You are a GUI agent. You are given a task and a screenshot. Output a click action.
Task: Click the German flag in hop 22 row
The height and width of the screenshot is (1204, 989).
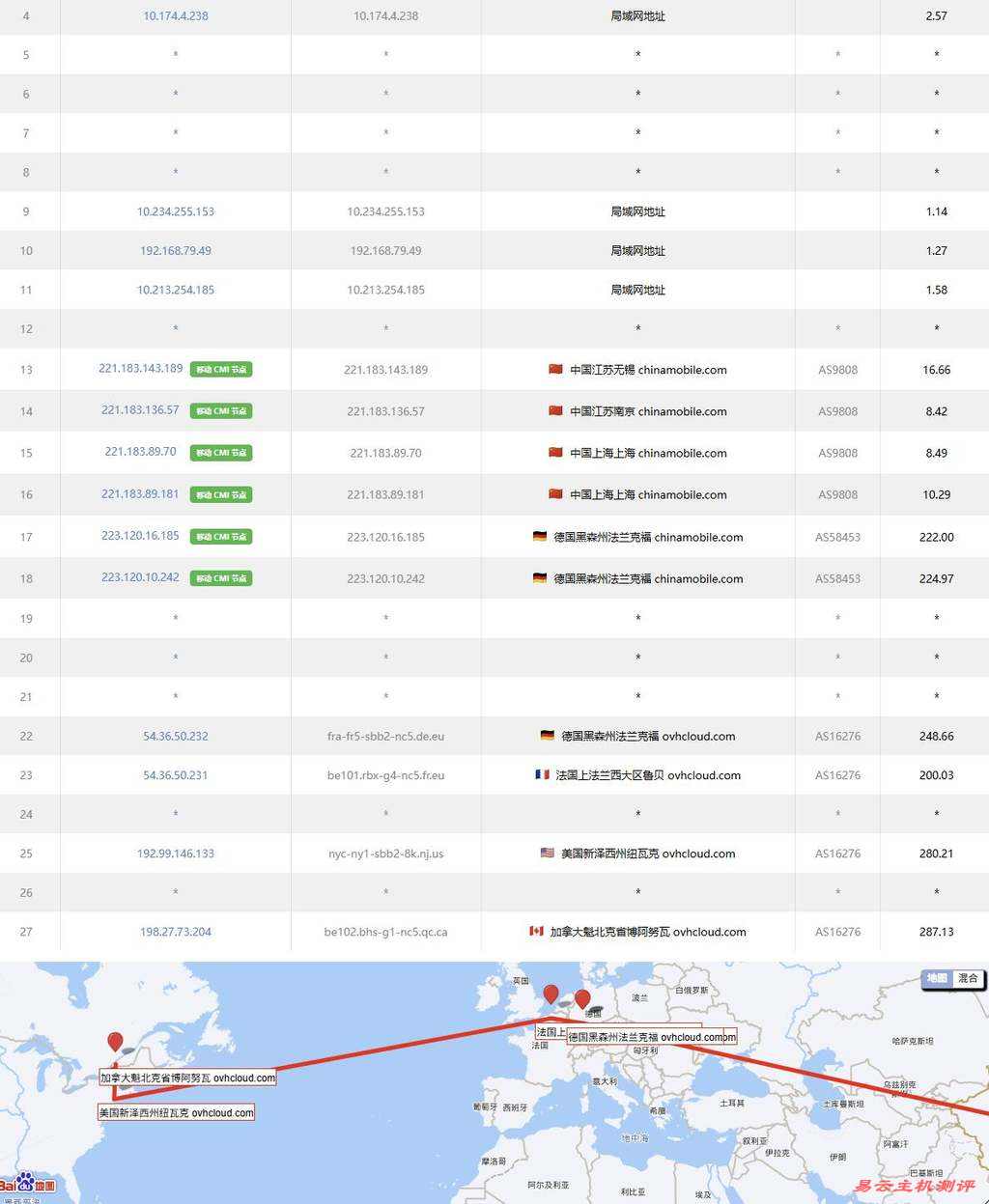tap(548, 735)
